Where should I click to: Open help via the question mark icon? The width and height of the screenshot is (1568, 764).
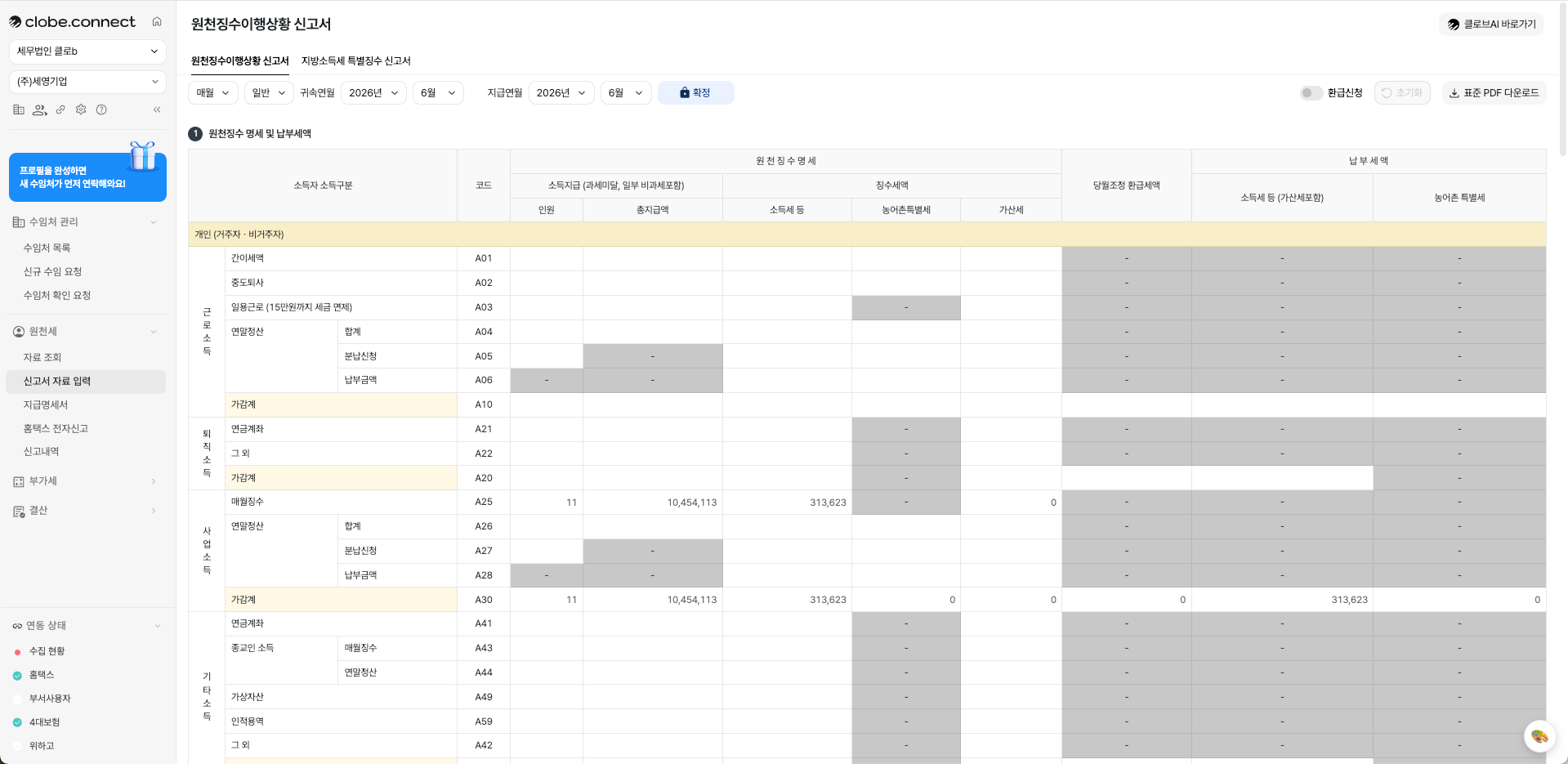(101, 109)
